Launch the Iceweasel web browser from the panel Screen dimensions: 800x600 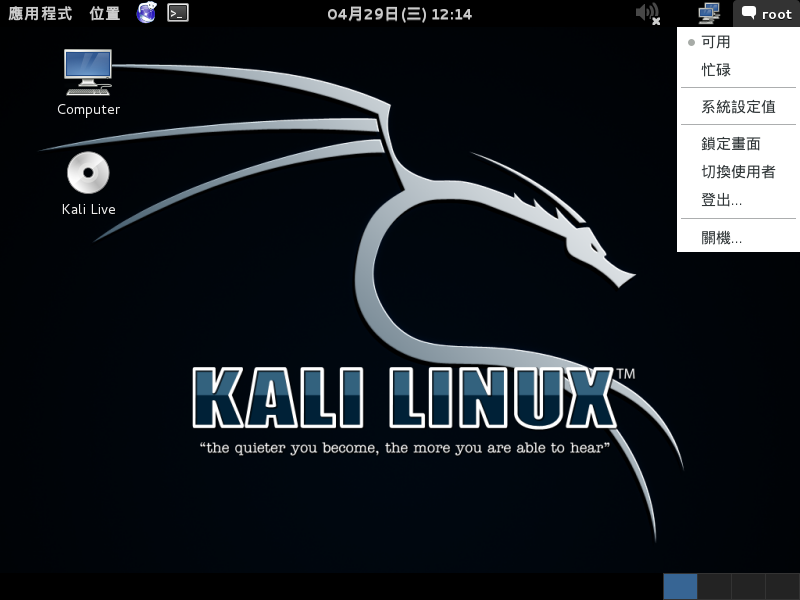click(x=146, y=13)
